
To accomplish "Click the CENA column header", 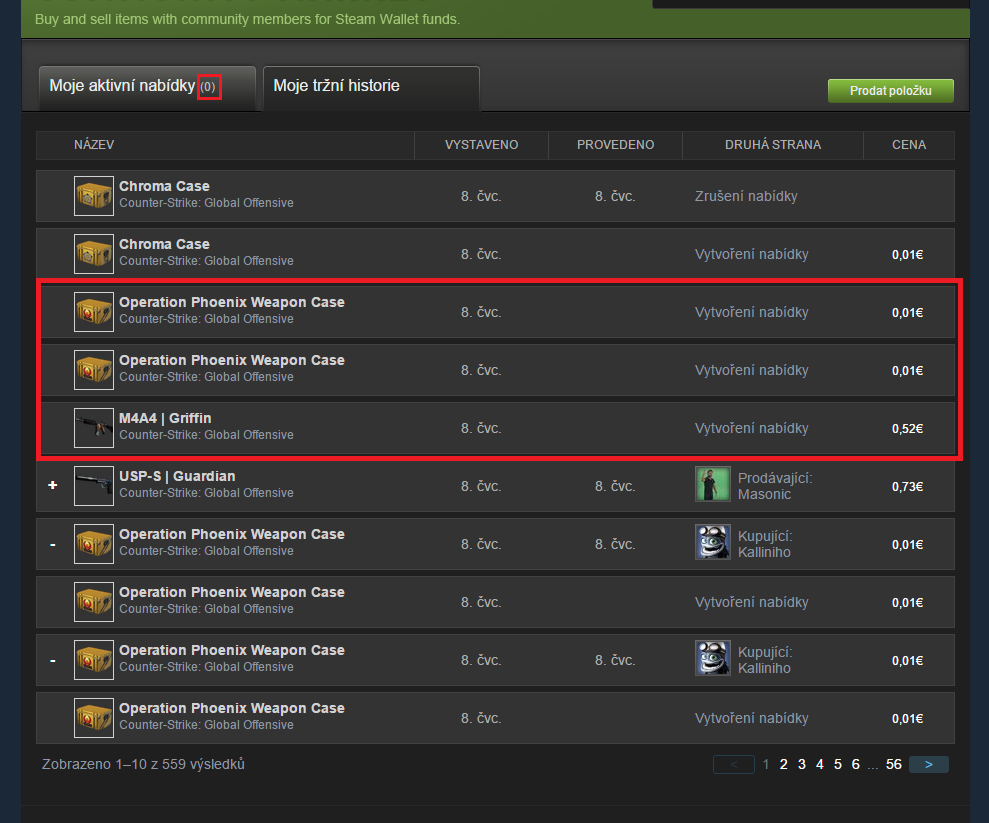I will [909, 144].
